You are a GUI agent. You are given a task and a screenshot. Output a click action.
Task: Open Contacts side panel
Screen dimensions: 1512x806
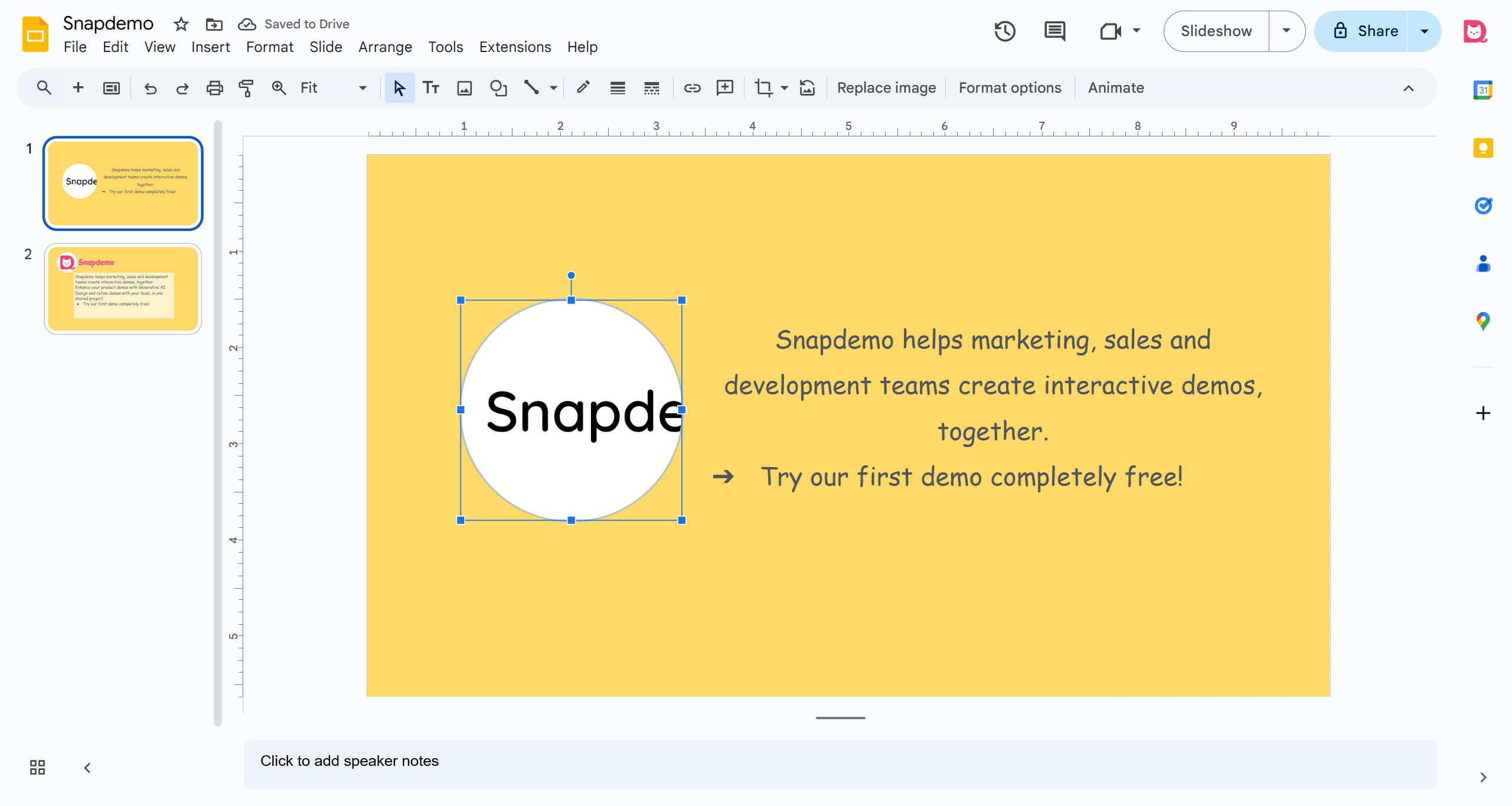[1482, 263]
